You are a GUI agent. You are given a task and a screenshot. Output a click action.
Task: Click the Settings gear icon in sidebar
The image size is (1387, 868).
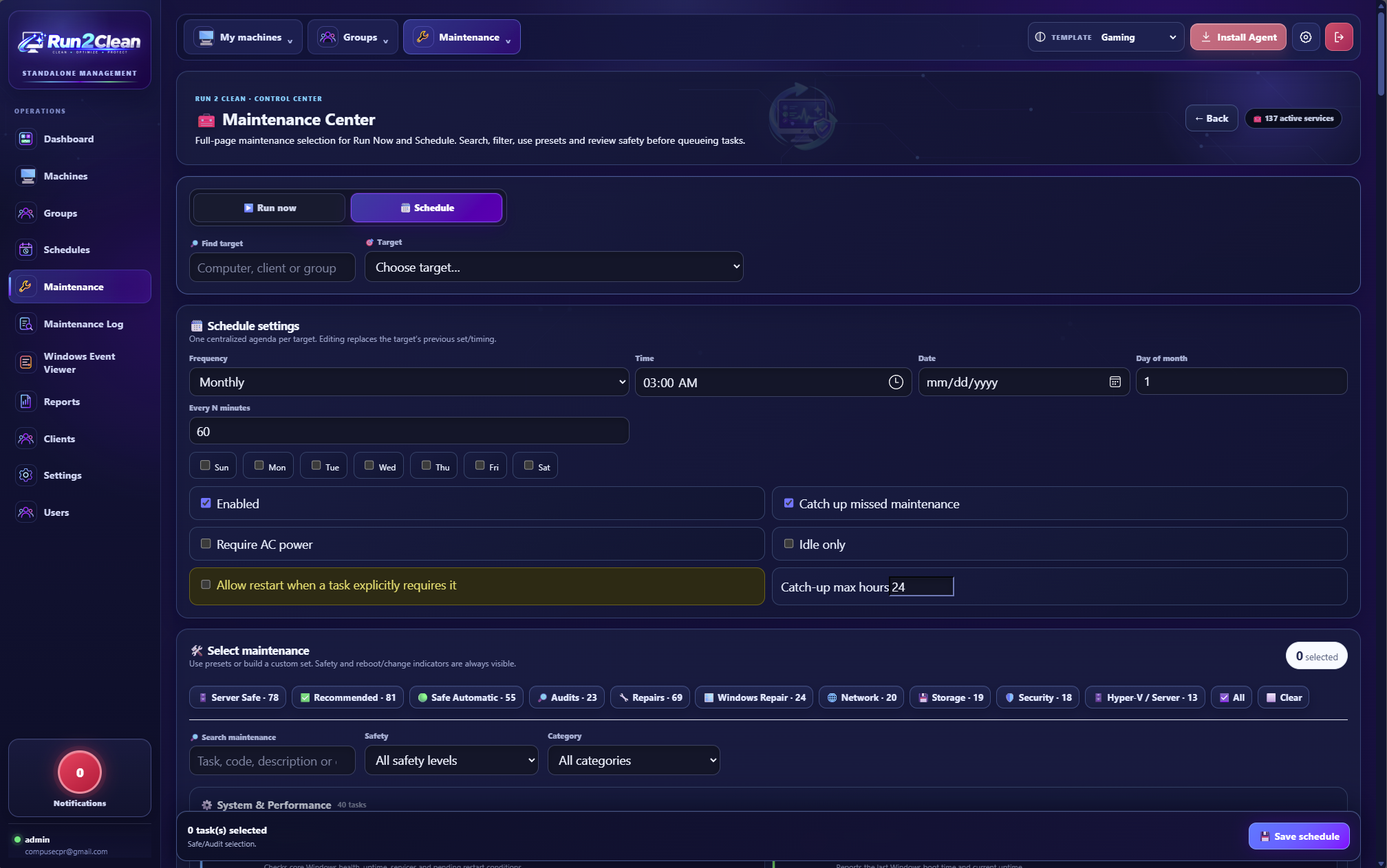26,475
